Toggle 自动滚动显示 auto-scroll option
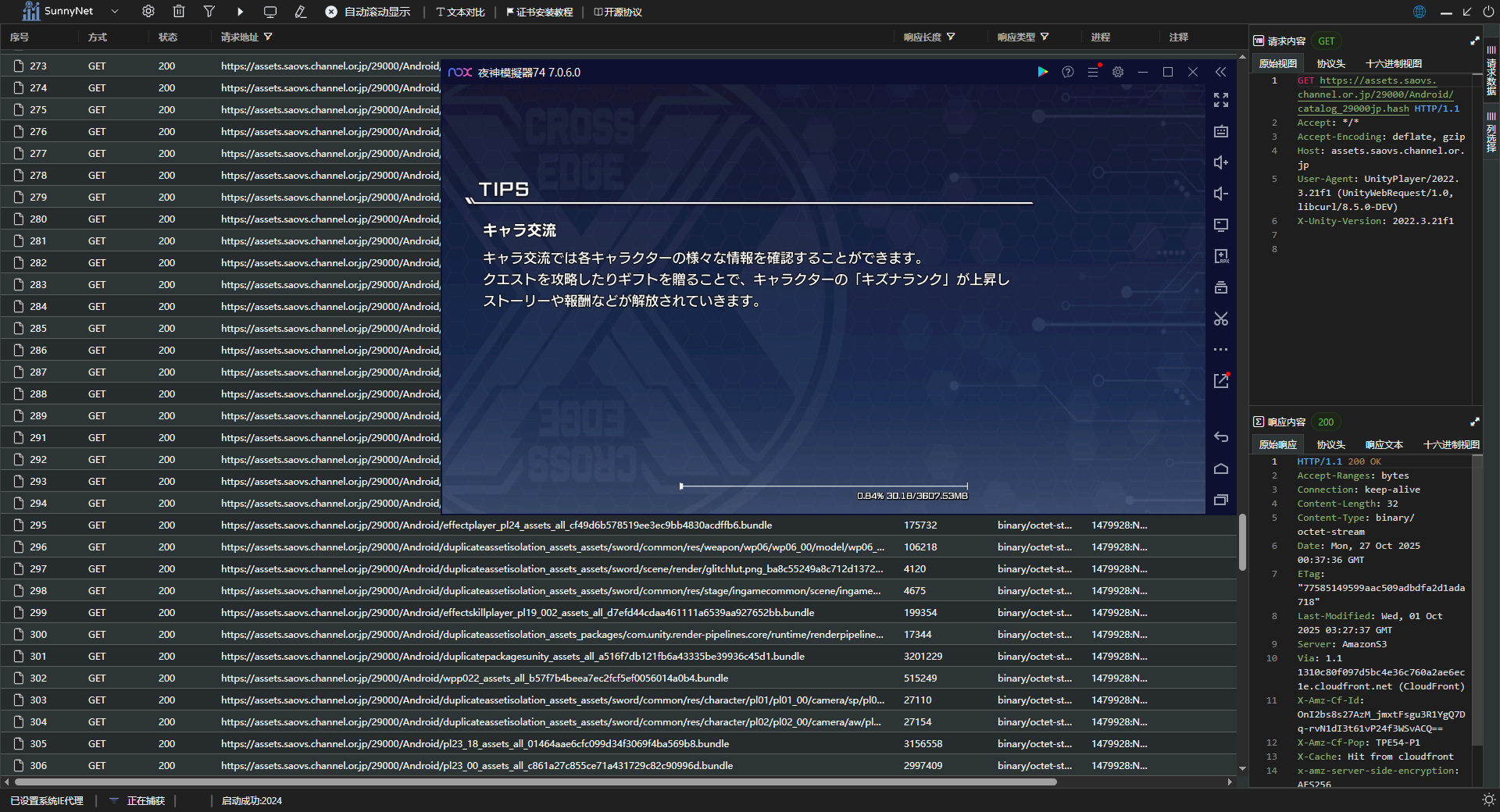This screenshot has width=1500, height=812. coord(368,12)
